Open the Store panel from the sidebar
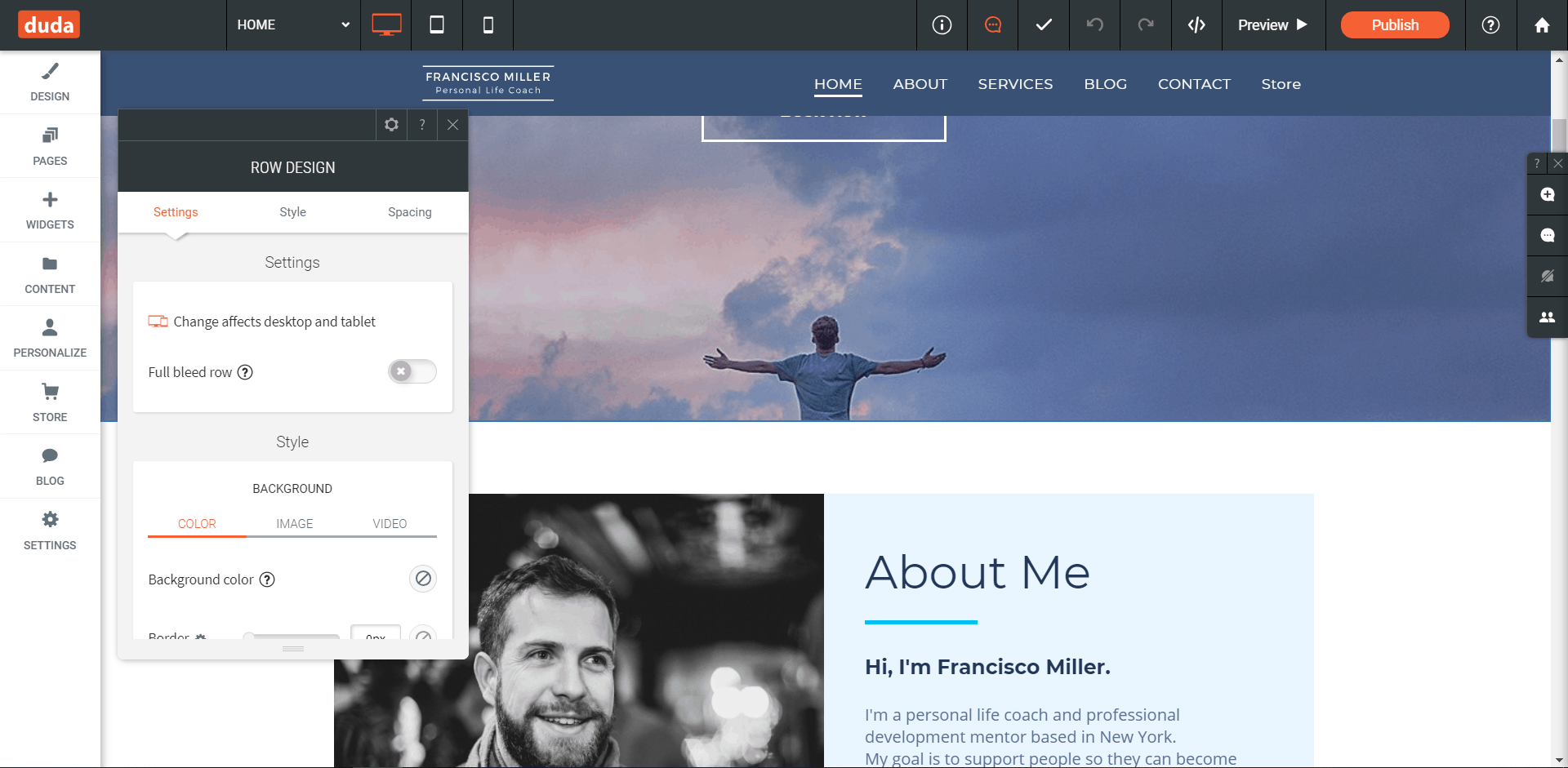Screen dimensions: 1568x768 (50, 402)
